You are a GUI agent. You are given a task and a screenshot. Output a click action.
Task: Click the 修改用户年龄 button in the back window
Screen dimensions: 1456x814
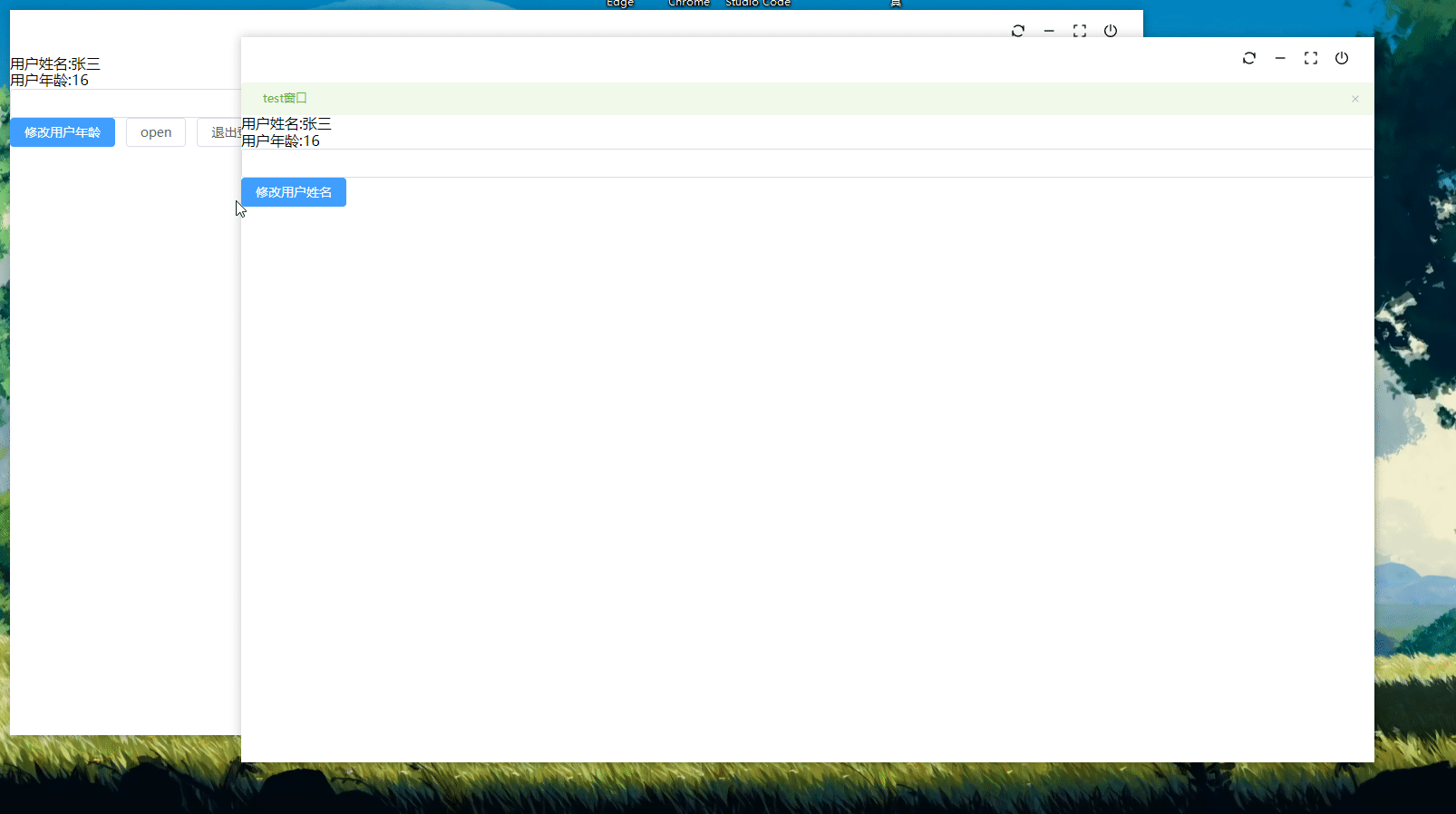pos(63,132)
